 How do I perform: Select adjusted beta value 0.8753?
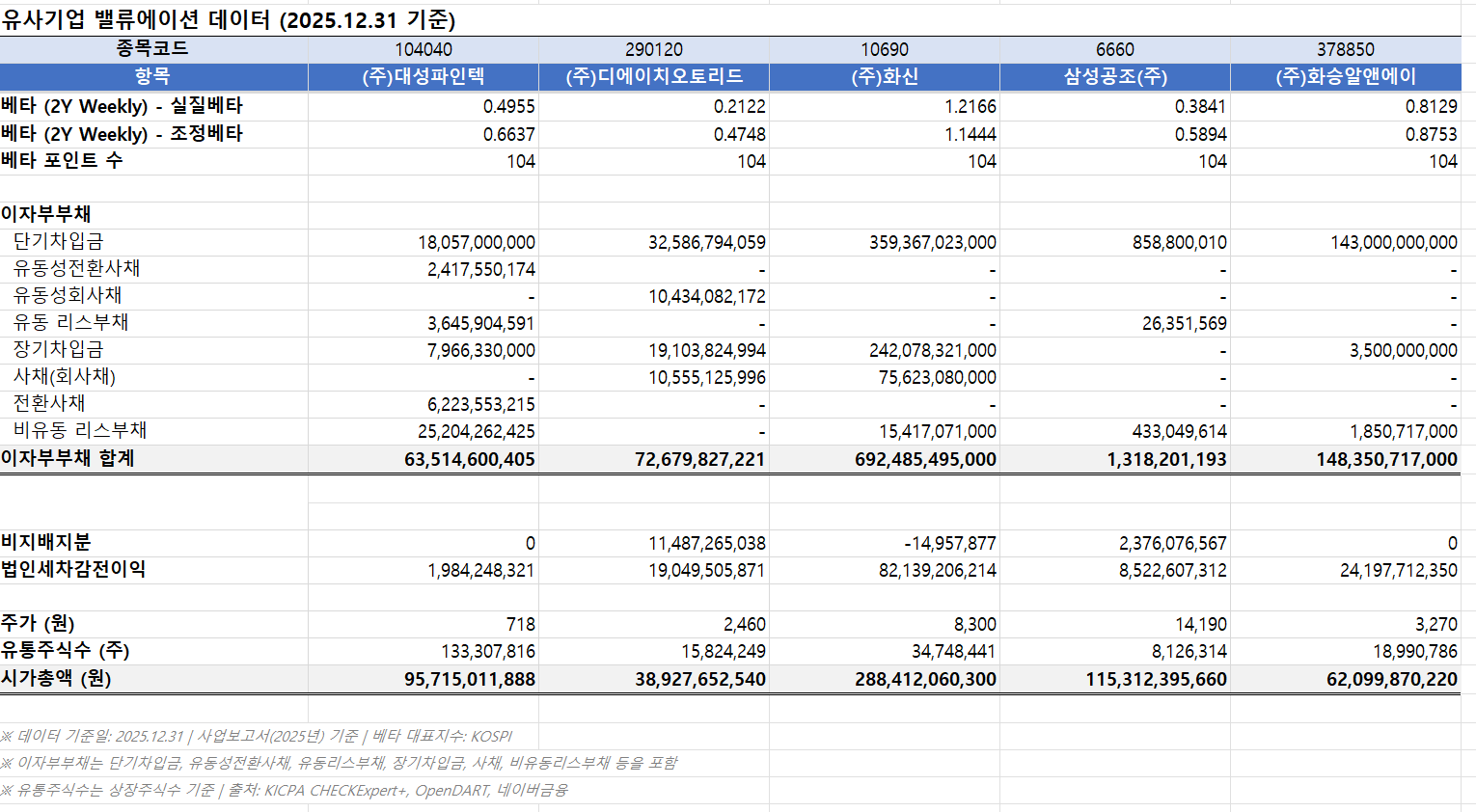[1431, 135]
